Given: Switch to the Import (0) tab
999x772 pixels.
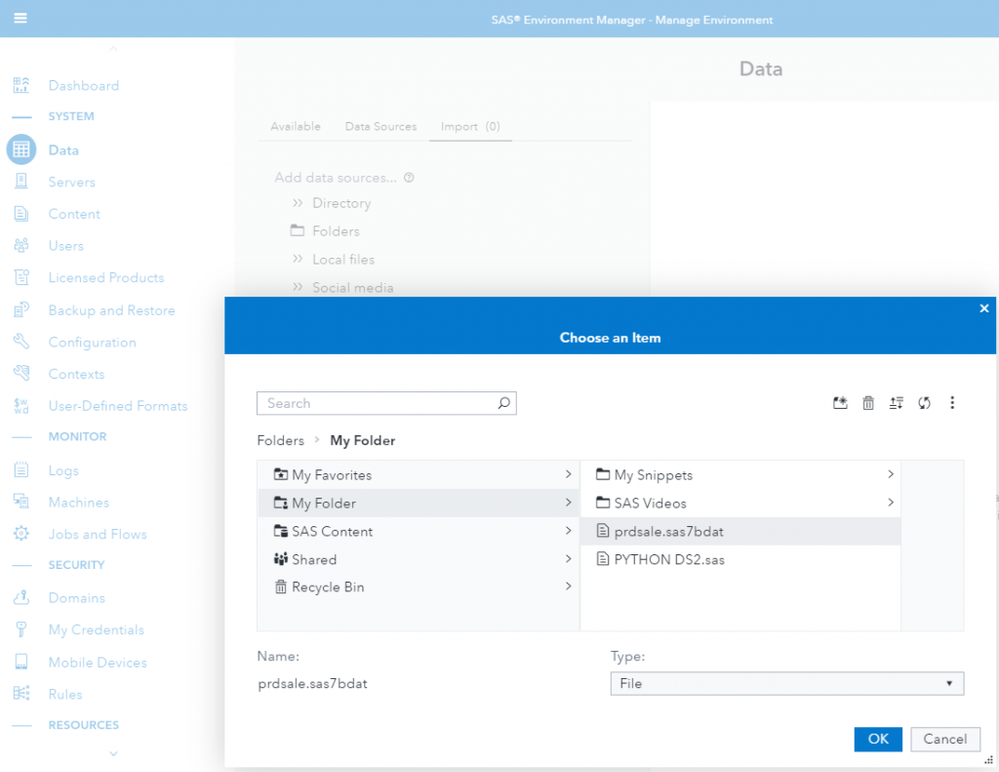Looking at the screenshot, I should 470,126.
